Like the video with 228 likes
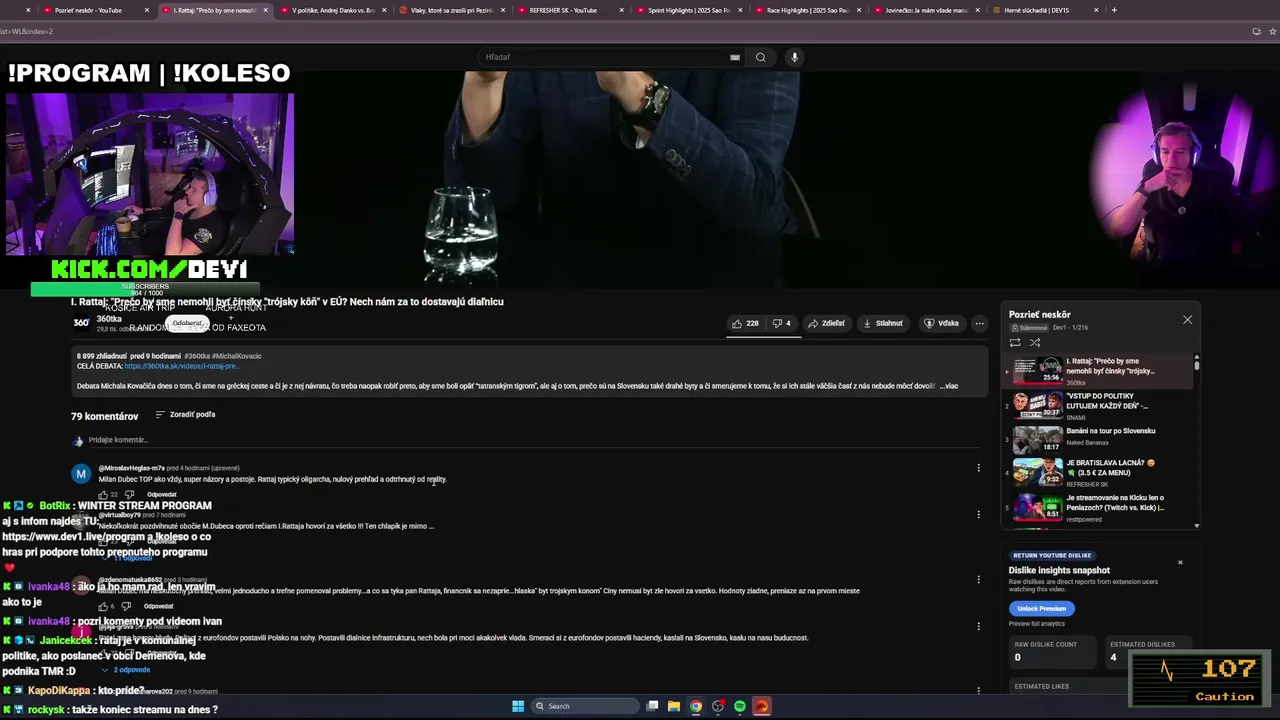The width and height of the screenshot is (1280, 720). click(744, 323)
